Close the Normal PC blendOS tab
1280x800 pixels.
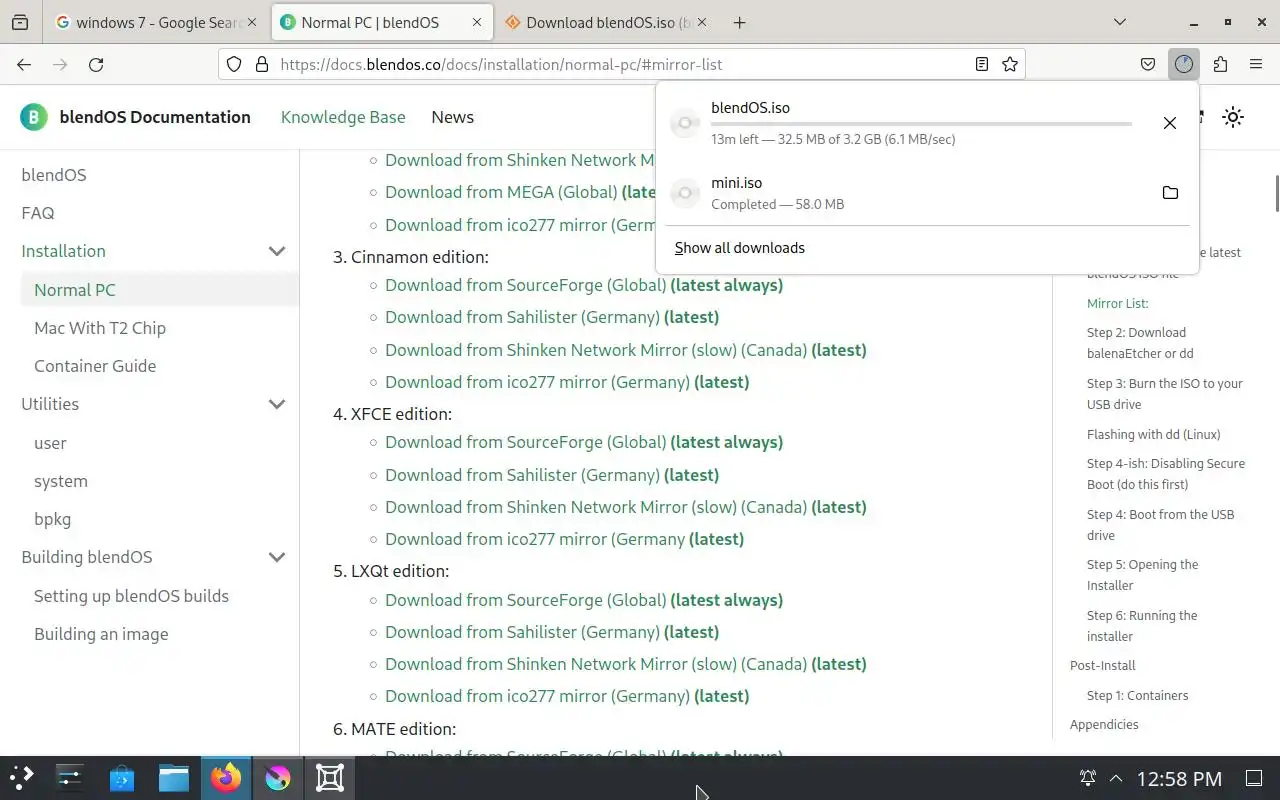click(475, 22)
